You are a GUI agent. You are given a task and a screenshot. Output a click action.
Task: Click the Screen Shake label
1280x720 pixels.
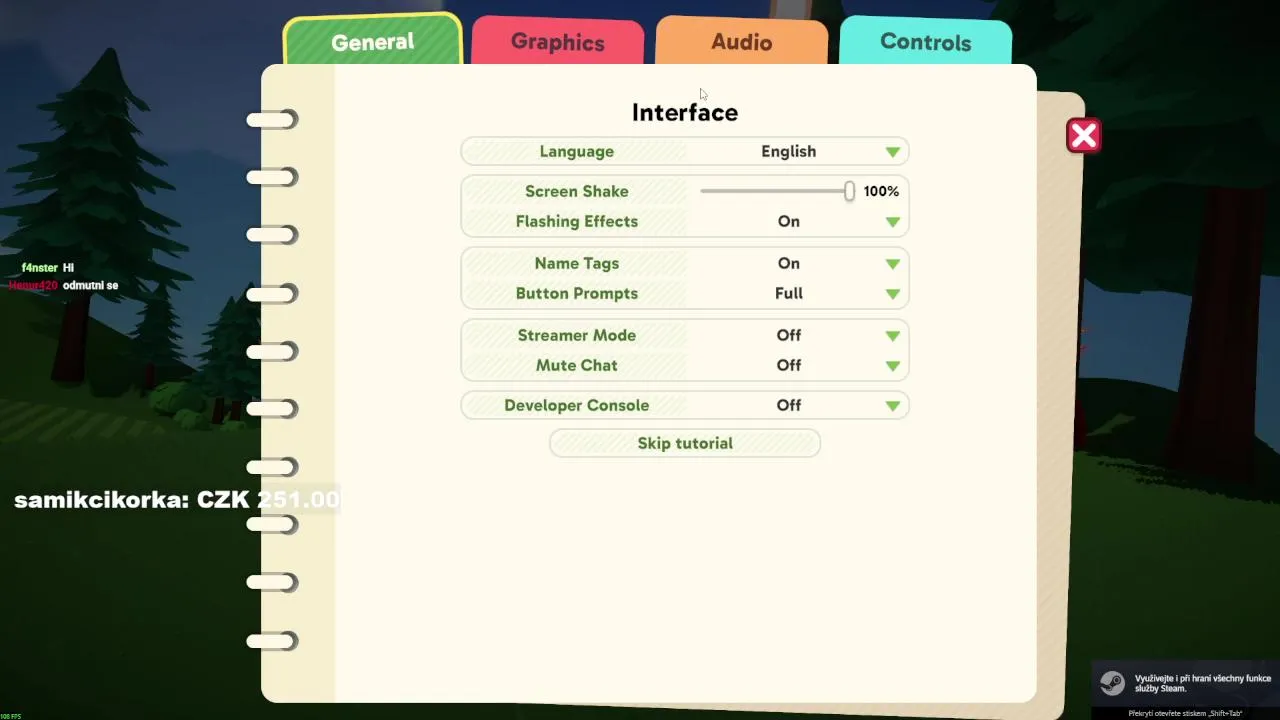[x=576, y=191]
